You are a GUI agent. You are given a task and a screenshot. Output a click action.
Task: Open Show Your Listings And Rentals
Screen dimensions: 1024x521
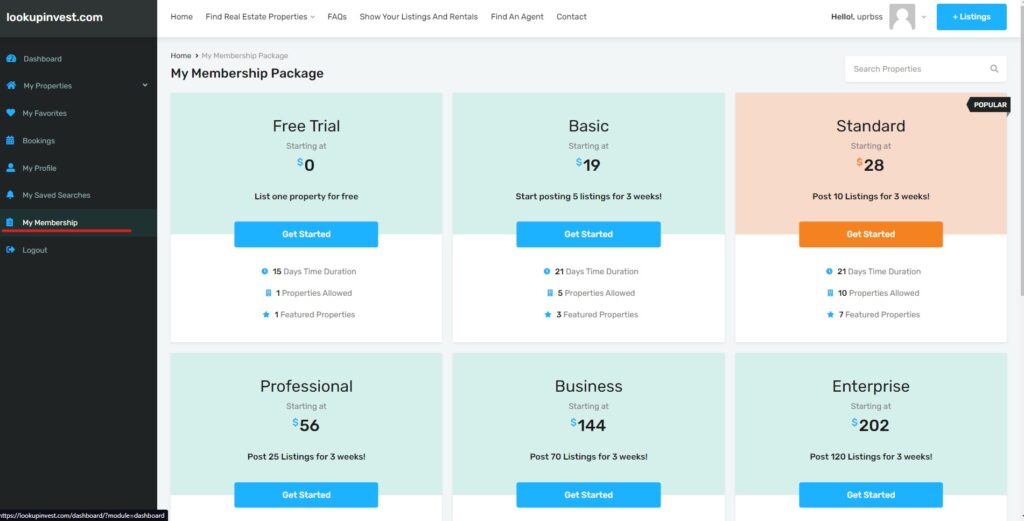419,17
